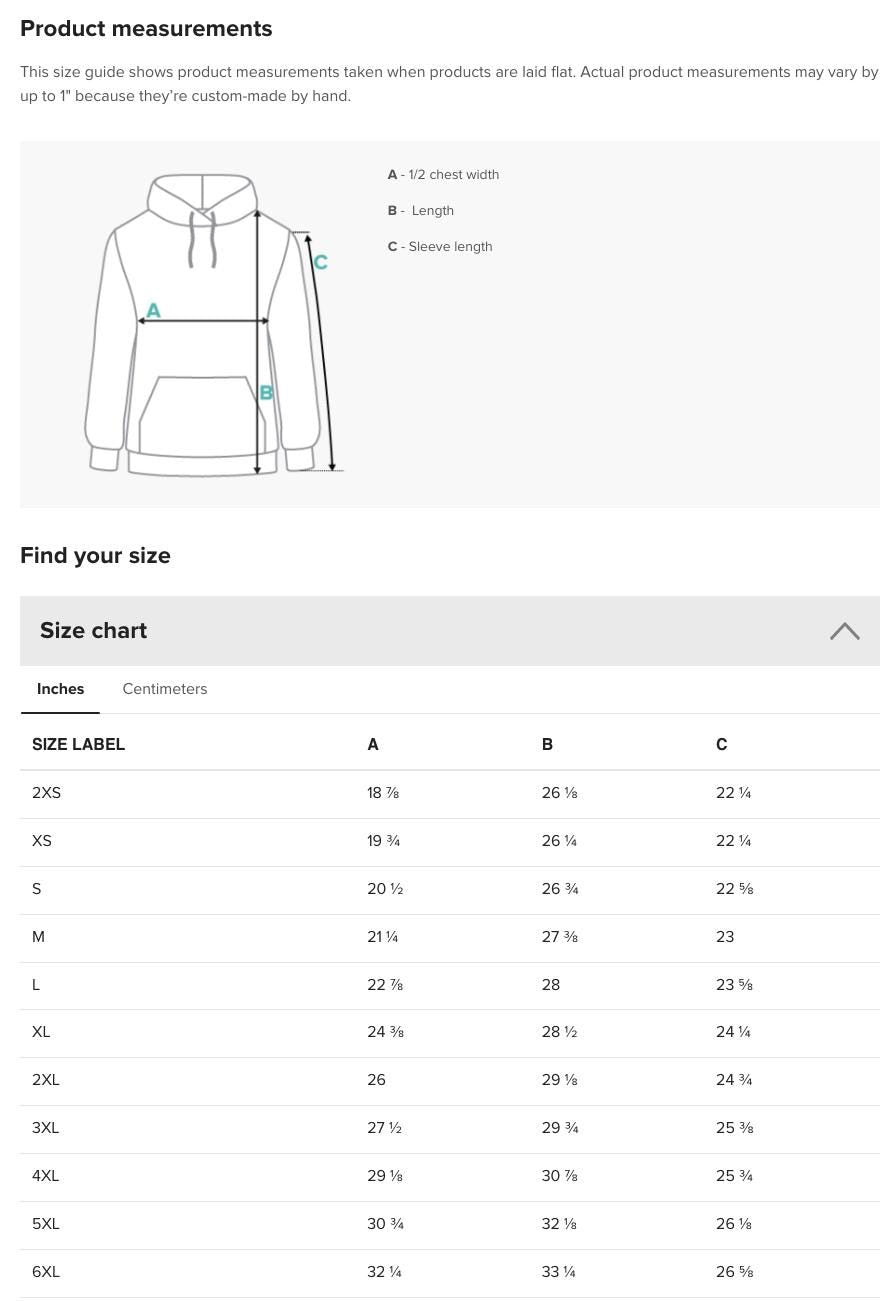895x1301 pixels.
Task: Click the Product measurements heading
Action: coord(146,29)
